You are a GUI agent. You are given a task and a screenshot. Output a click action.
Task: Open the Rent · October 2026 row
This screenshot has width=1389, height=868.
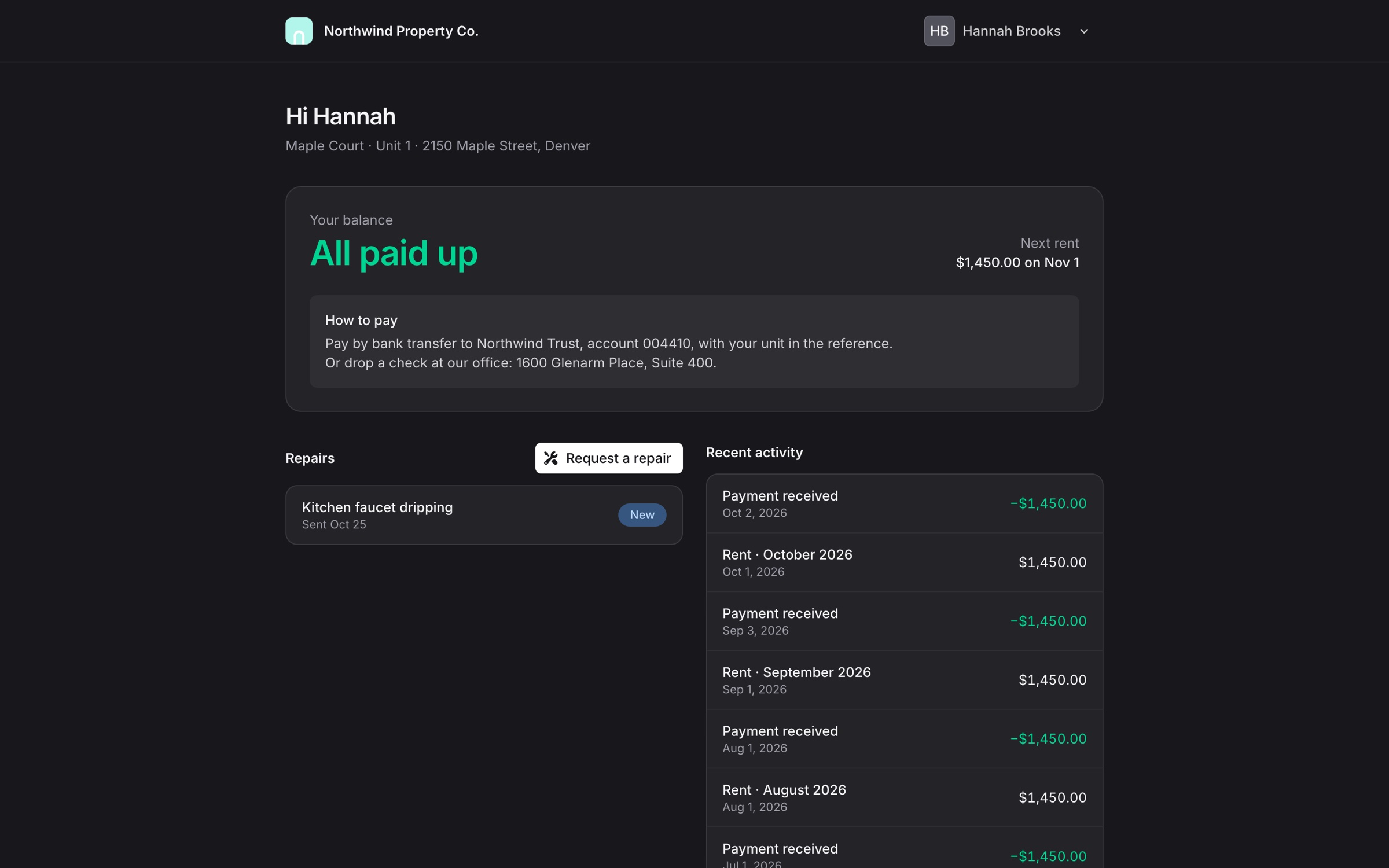(904, 562)
